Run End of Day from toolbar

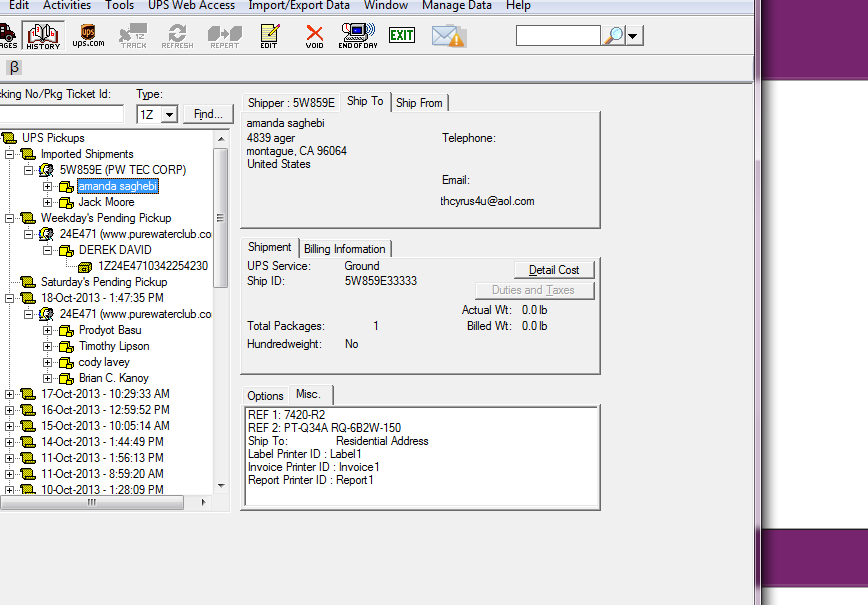point(358,36)
